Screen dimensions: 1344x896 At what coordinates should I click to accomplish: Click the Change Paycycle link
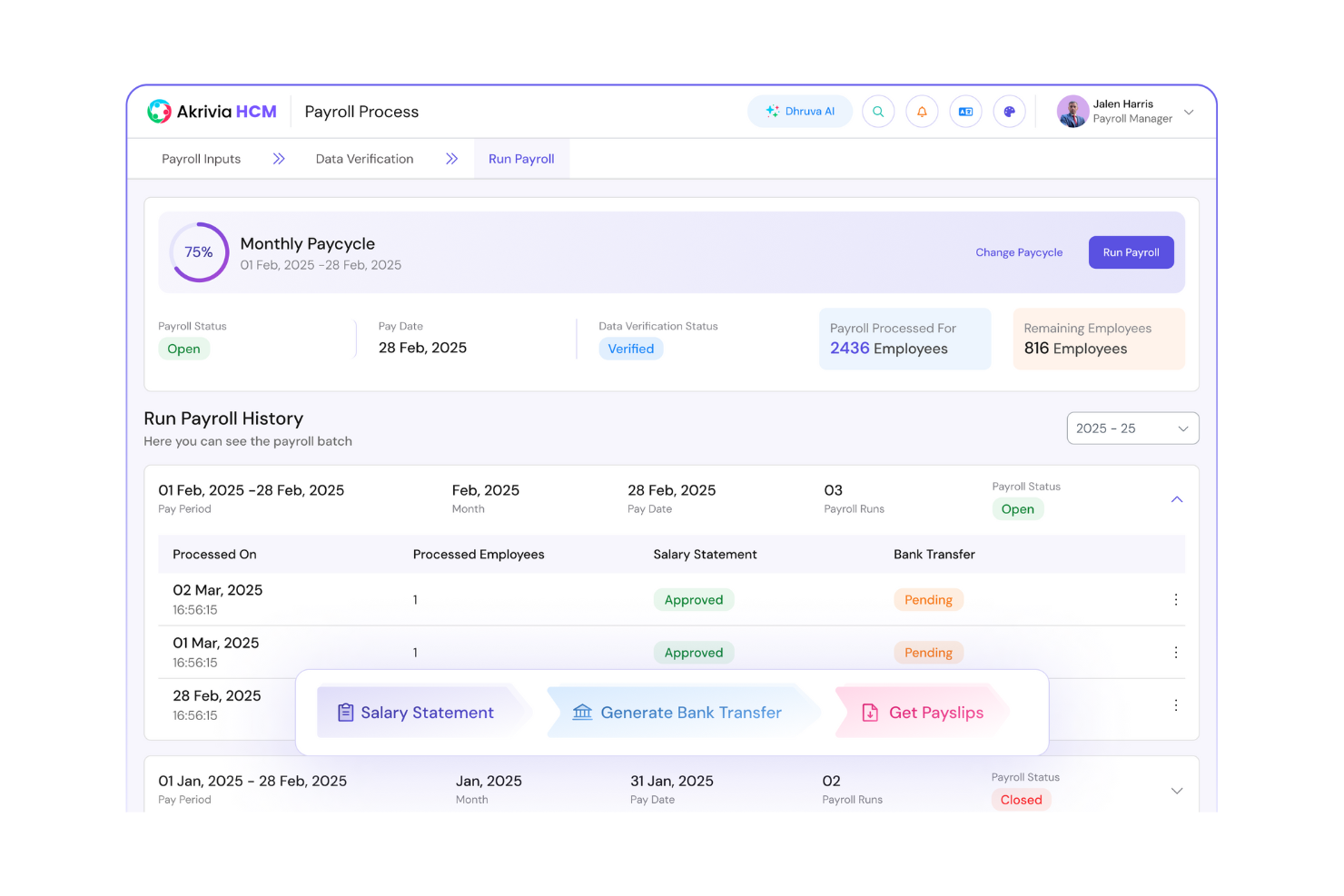click(x=1019, y=251)
